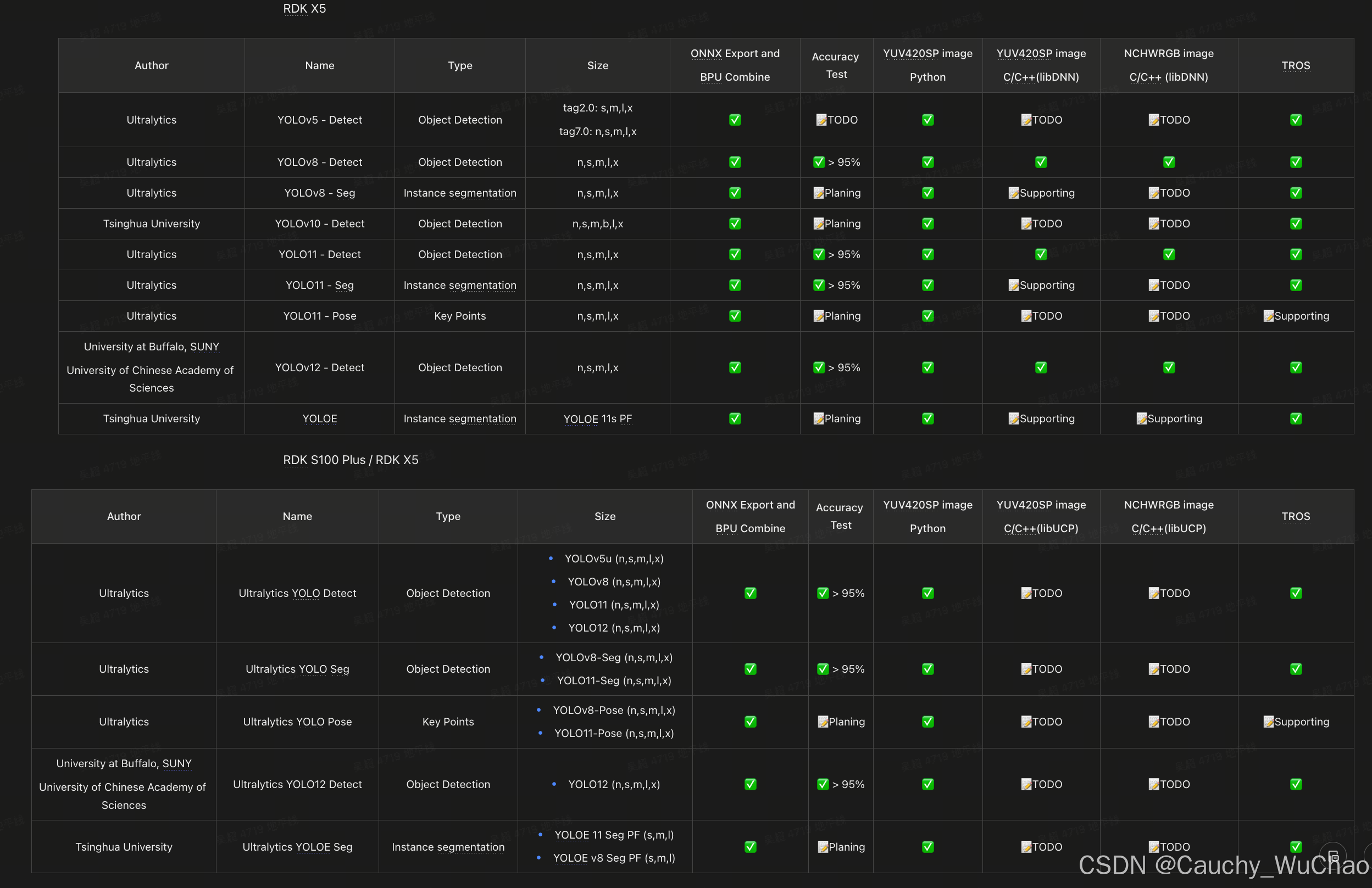This screenshot has height=888, width=1372.
Task: Click the Supporting memo icon in YOLOv8 Seg row
Action: (x=1013, y=193)
